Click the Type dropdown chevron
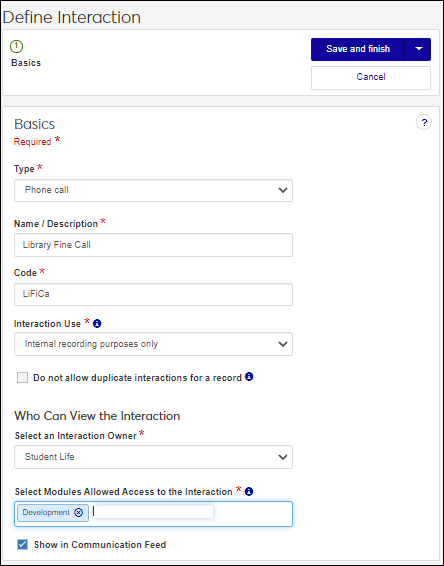 point(283,190)
